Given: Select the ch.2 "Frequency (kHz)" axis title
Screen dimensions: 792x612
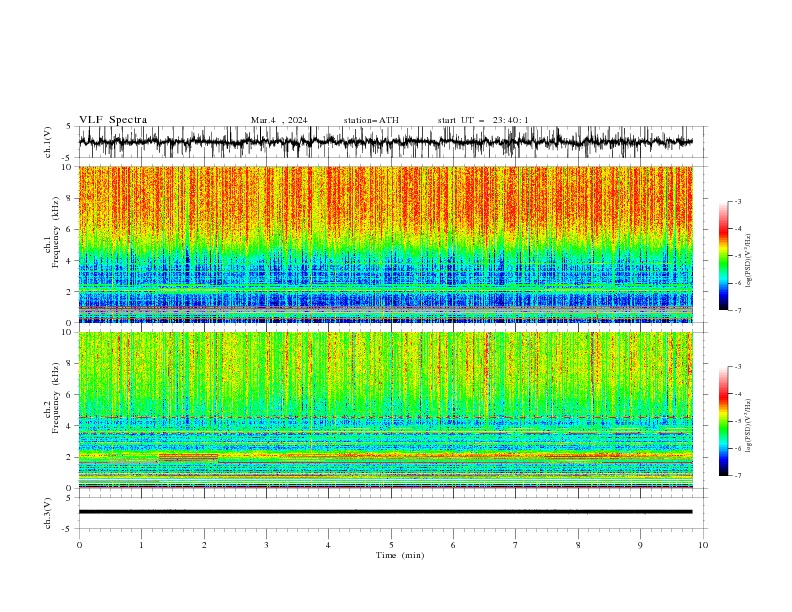Looking at the screenshot, I should (x=55, y=397).
